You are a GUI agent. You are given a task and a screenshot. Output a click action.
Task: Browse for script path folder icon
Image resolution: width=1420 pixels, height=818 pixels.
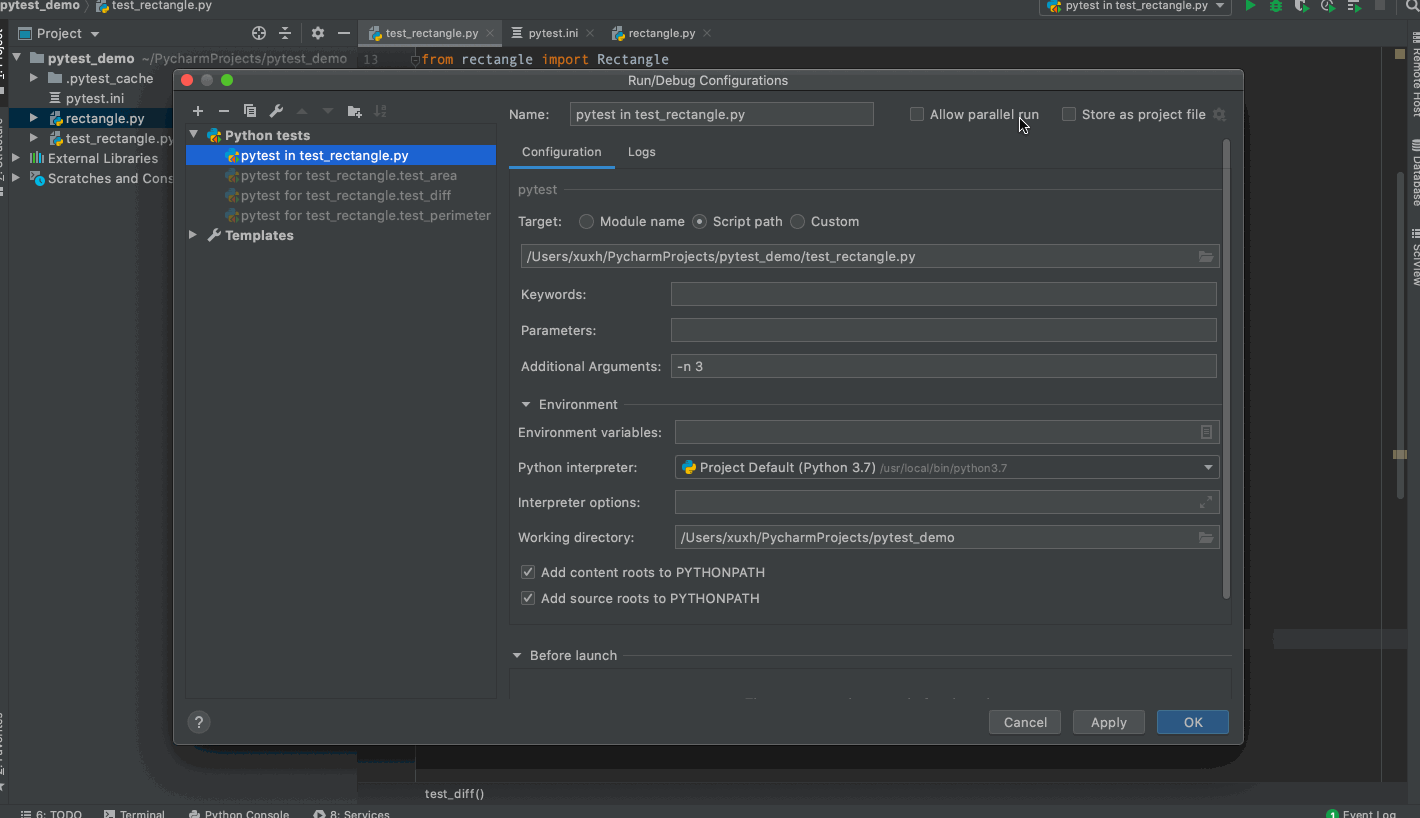tap(1206, 257)
